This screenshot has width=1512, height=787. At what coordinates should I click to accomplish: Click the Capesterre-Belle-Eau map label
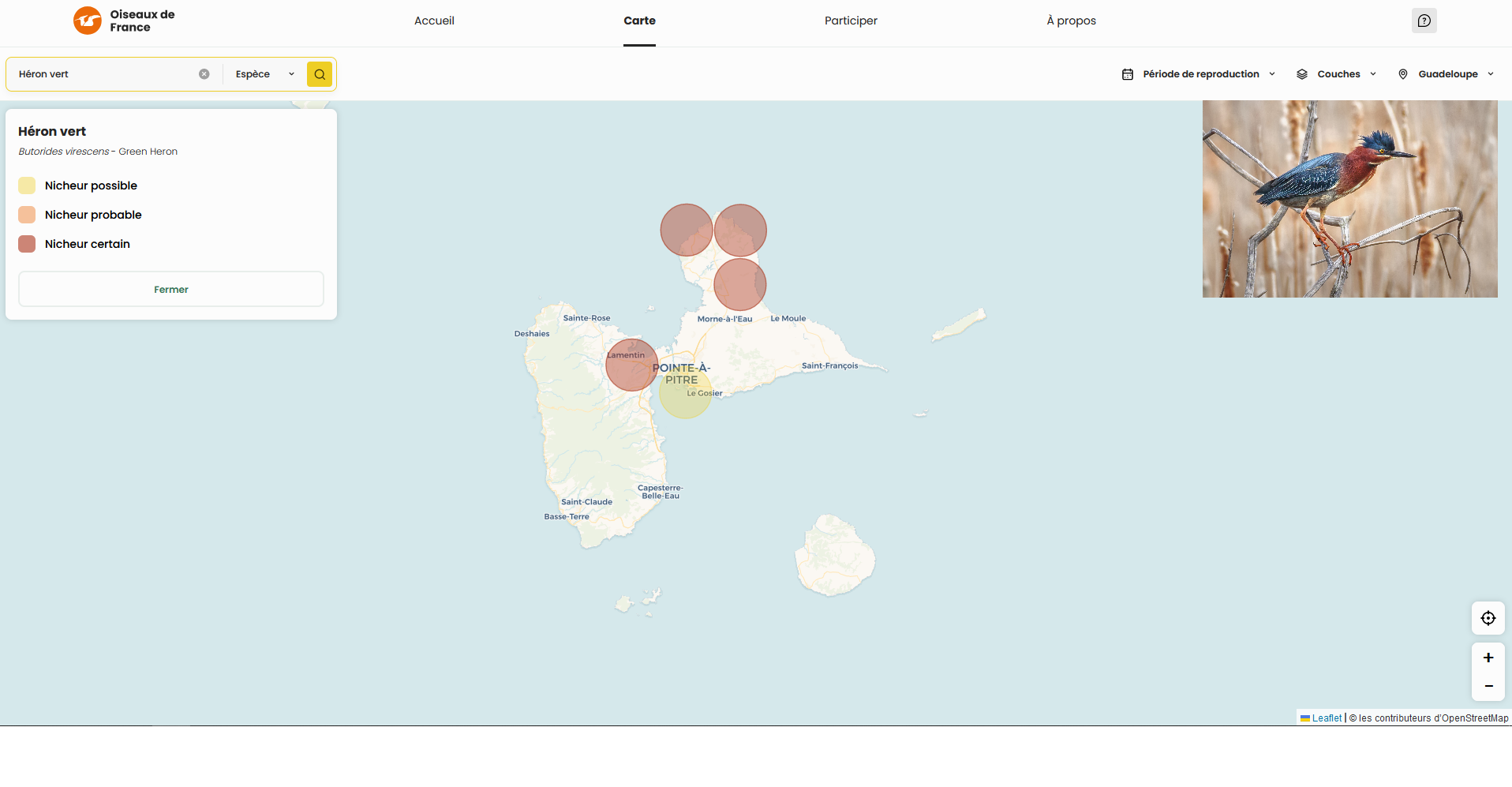661,492
